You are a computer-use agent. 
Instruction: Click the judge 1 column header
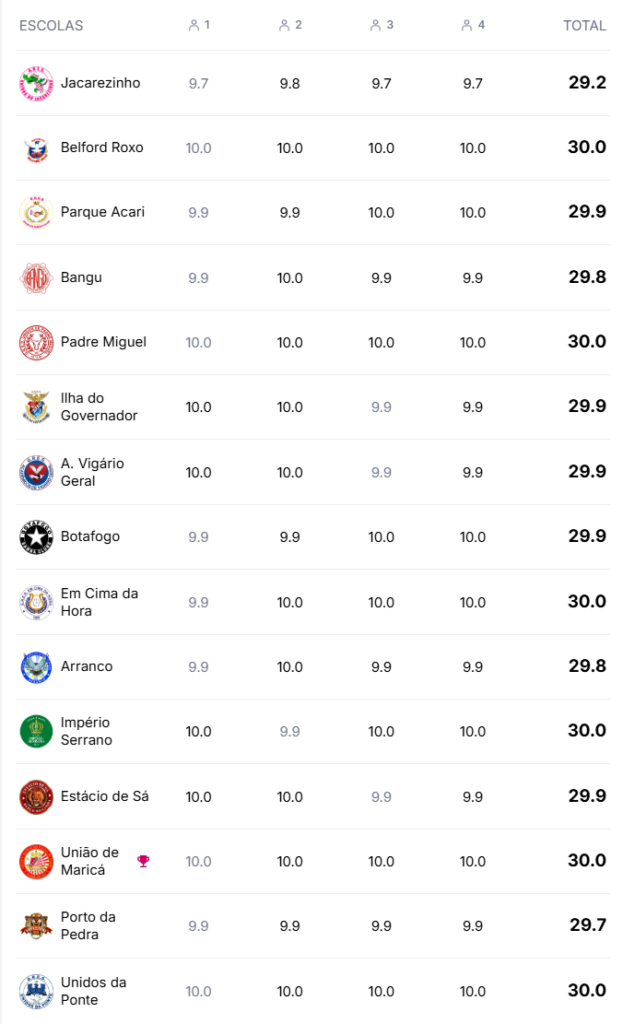199,25
